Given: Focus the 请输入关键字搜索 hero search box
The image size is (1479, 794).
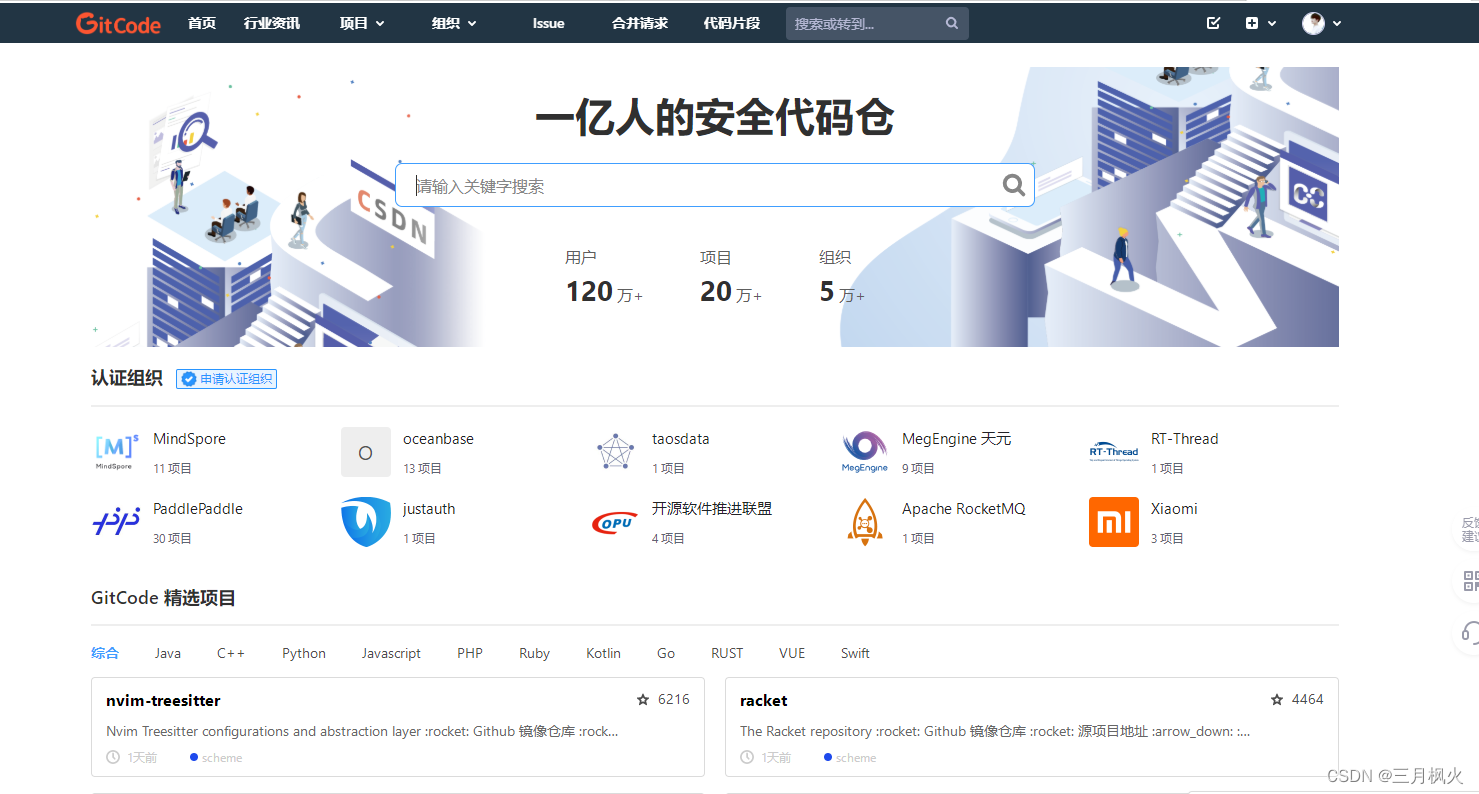Looking at the screenshot, I should pos(715,185).
